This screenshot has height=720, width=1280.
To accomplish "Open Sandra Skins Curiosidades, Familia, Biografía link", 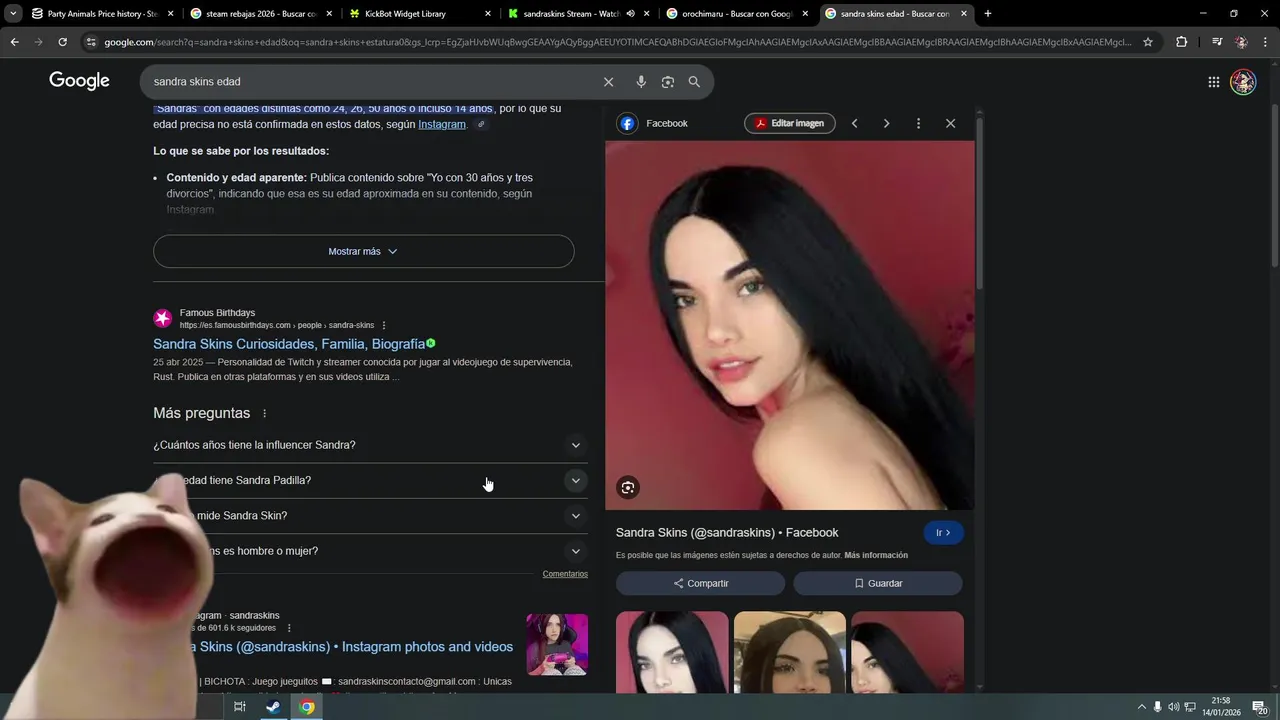I will coord(289,344).
